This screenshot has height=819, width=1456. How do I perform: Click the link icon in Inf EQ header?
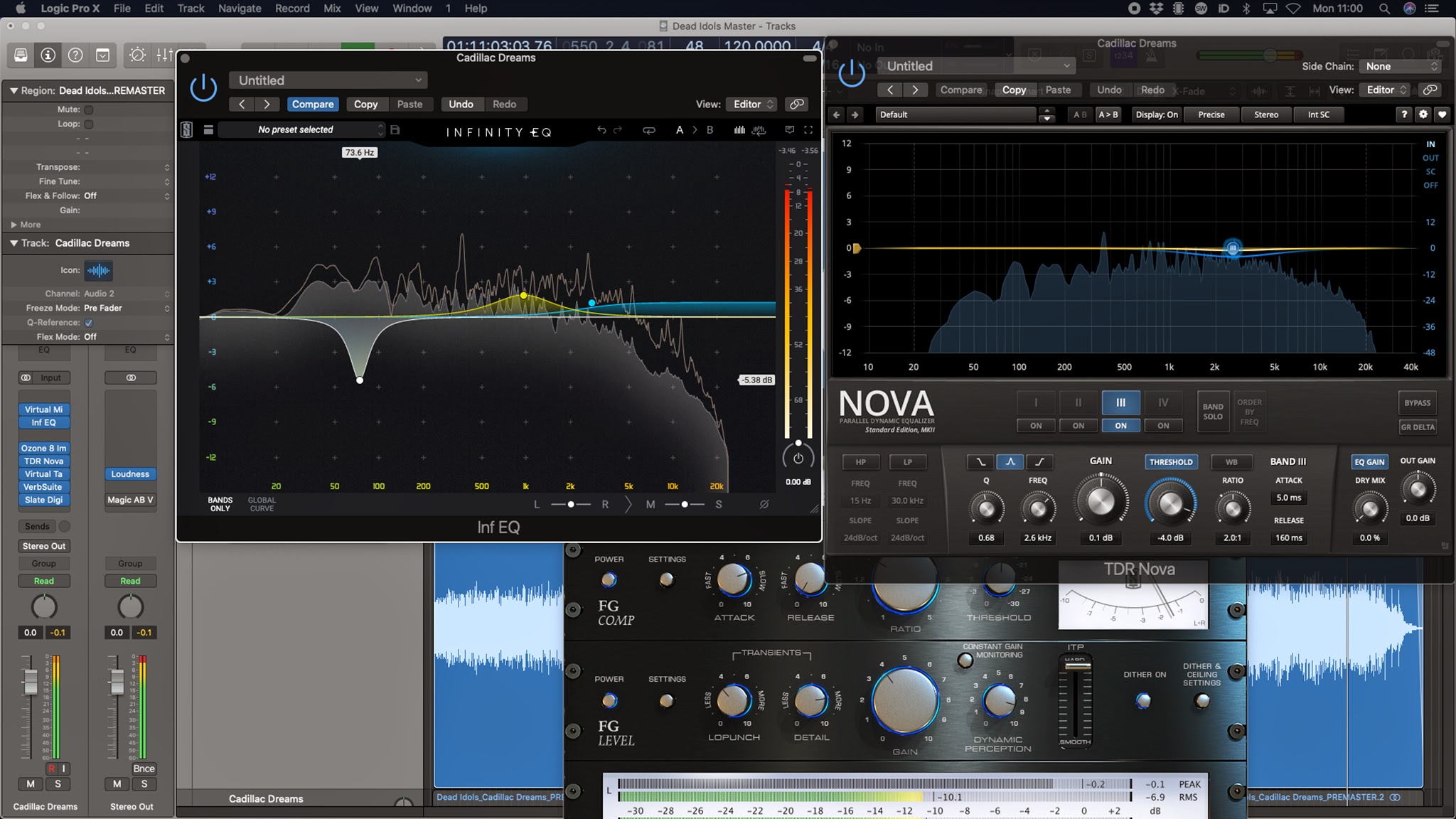coord(797,104)
